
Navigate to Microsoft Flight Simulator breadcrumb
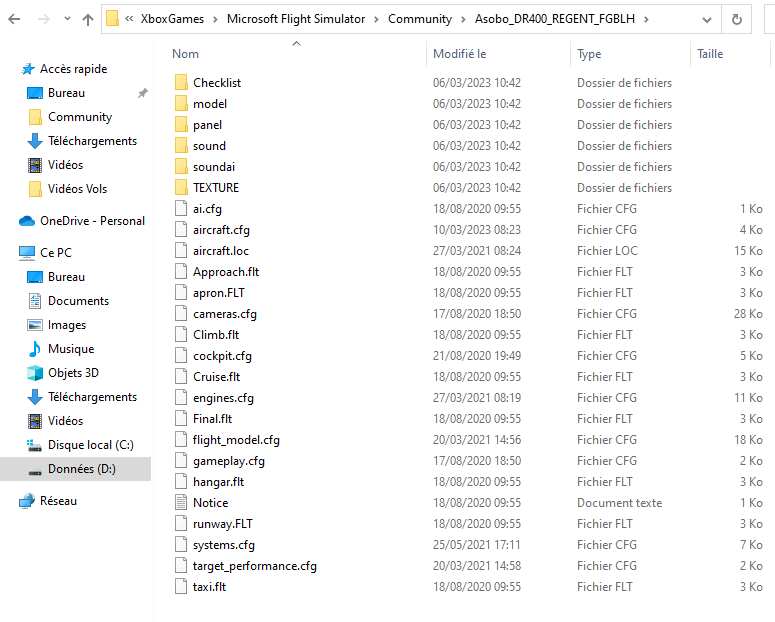pyautogui.click(x=296, y=19)
